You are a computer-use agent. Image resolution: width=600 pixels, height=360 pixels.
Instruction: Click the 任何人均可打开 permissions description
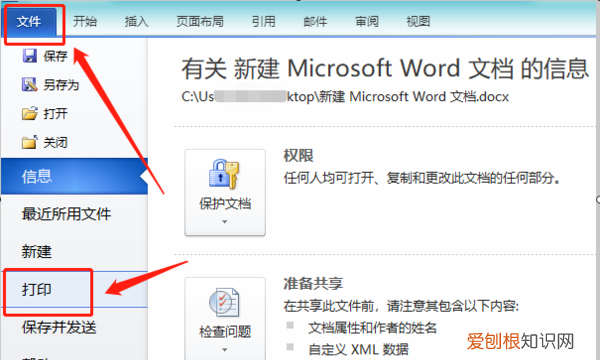tap(422, 178)
